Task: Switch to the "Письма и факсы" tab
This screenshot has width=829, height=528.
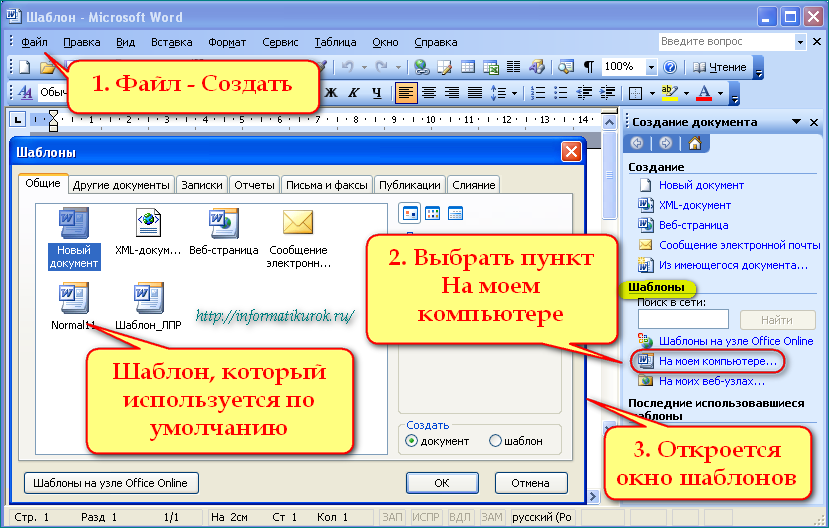Action: coord(327,185)
